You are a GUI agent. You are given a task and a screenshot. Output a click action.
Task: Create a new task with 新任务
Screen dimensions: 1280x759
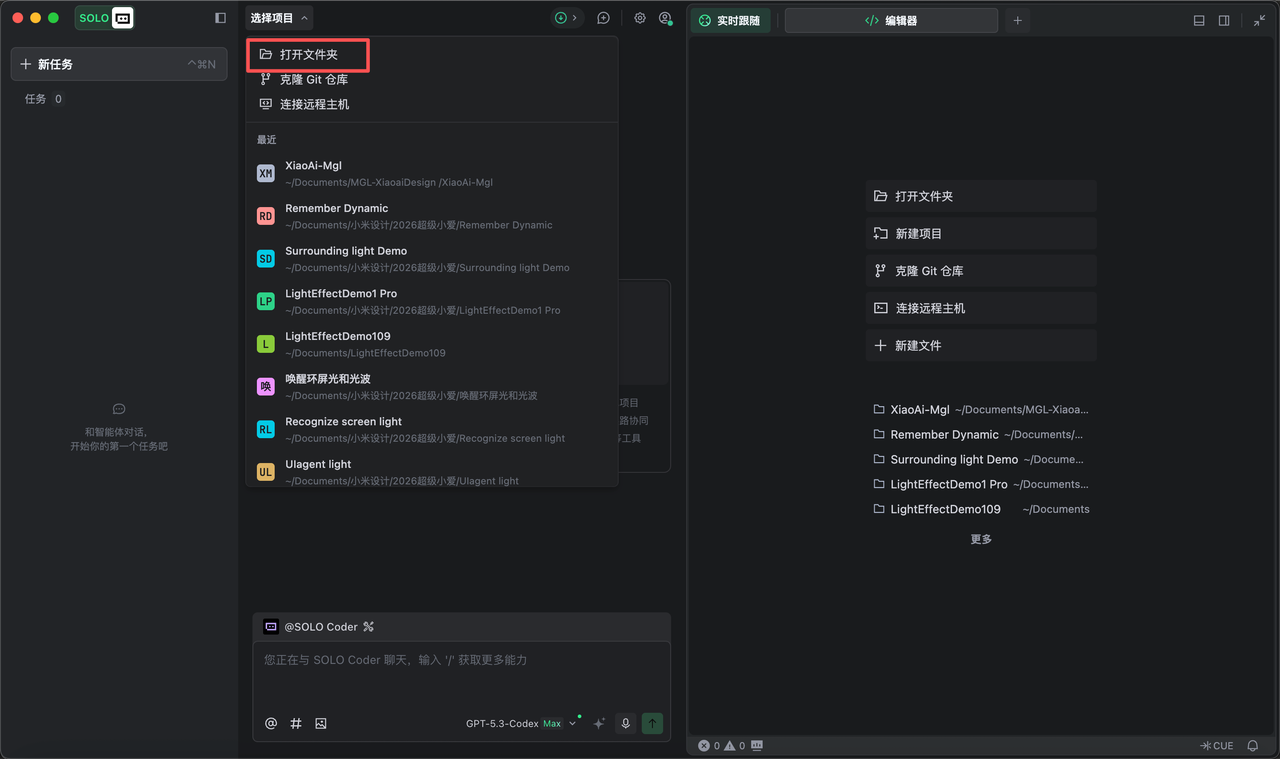pos(119,64)
